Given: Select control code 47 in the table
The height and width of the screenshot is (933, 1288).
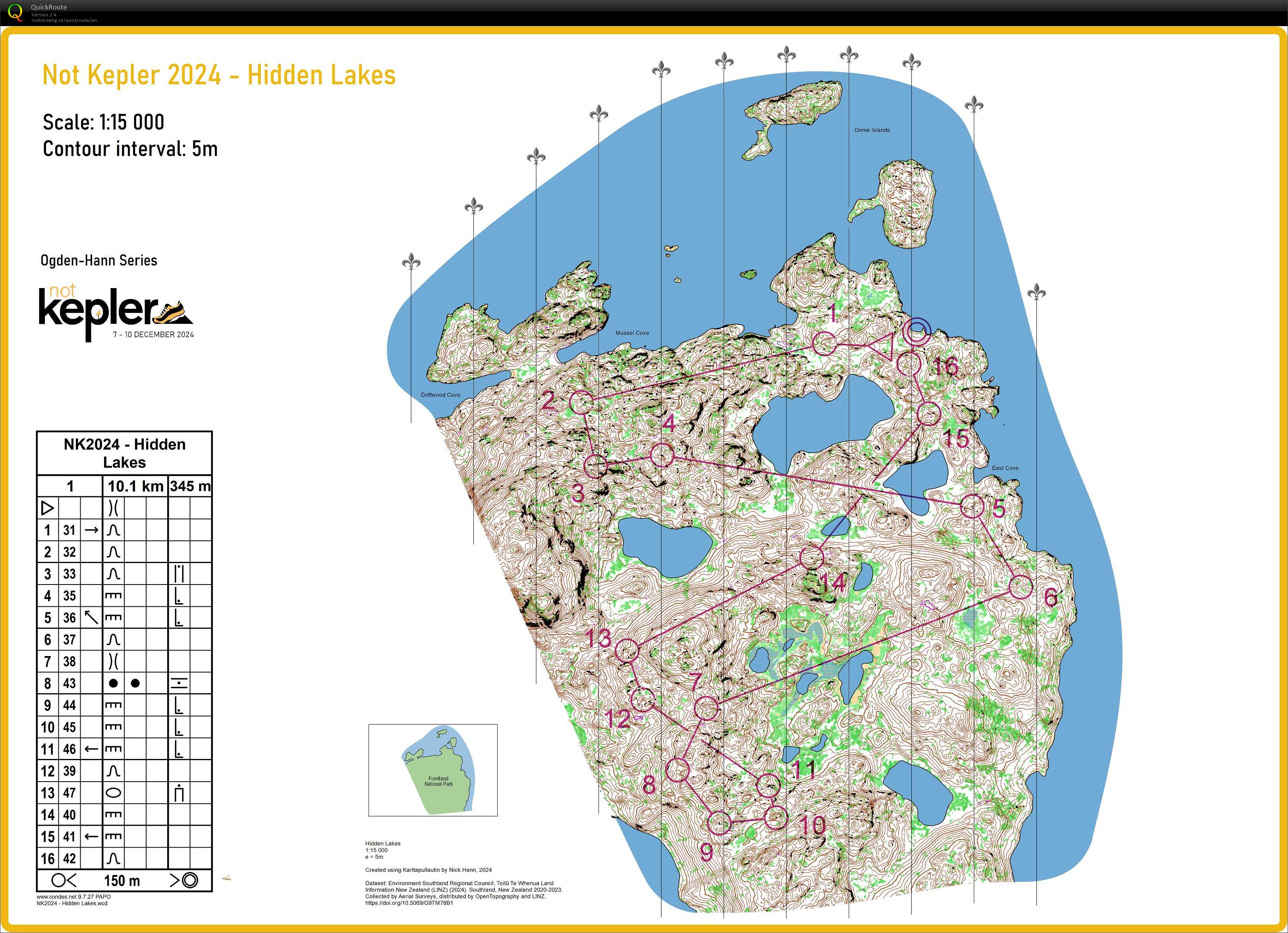Looking at the screenshot, I should (69, 793).
